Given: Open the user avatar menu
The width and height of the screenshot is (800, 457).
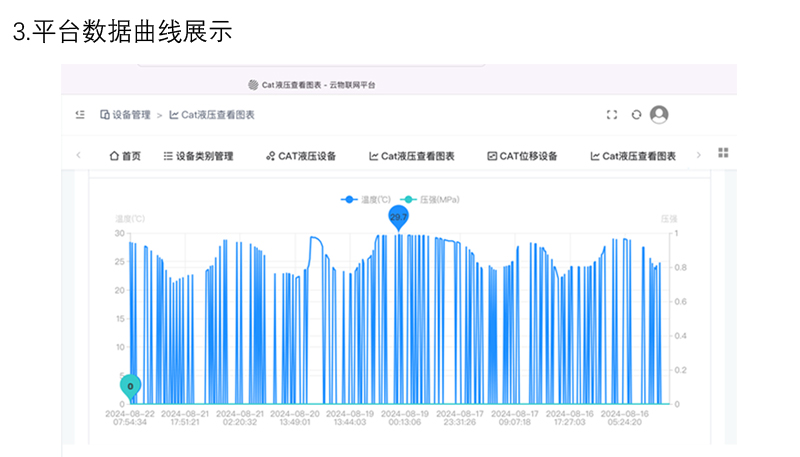Looking at the screenshot, I should 659,115.
